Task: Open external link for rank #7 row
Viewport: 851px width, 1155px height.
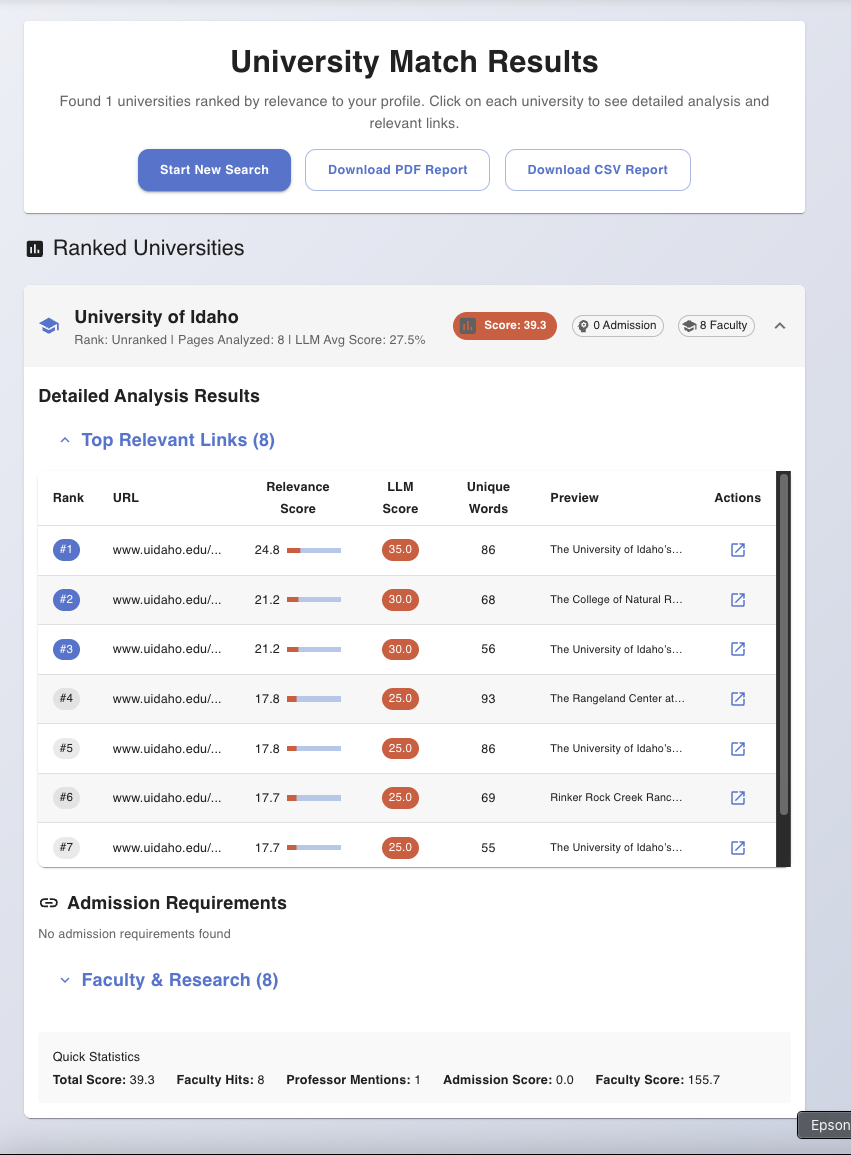Action: click(x=738, y=848)
